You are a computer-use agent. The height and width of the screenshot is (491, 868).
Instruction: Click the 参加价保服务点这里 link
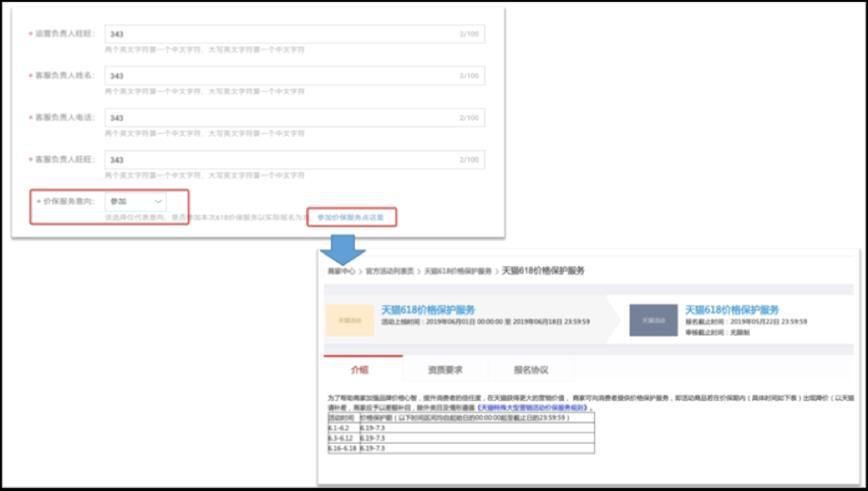350,218
